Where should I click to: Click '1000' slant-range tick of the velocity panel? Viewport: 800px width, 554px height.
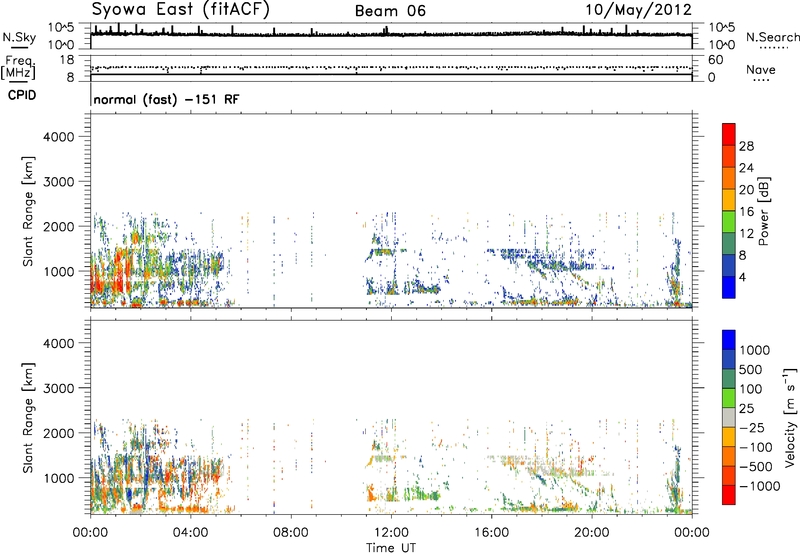pos(58,478)
